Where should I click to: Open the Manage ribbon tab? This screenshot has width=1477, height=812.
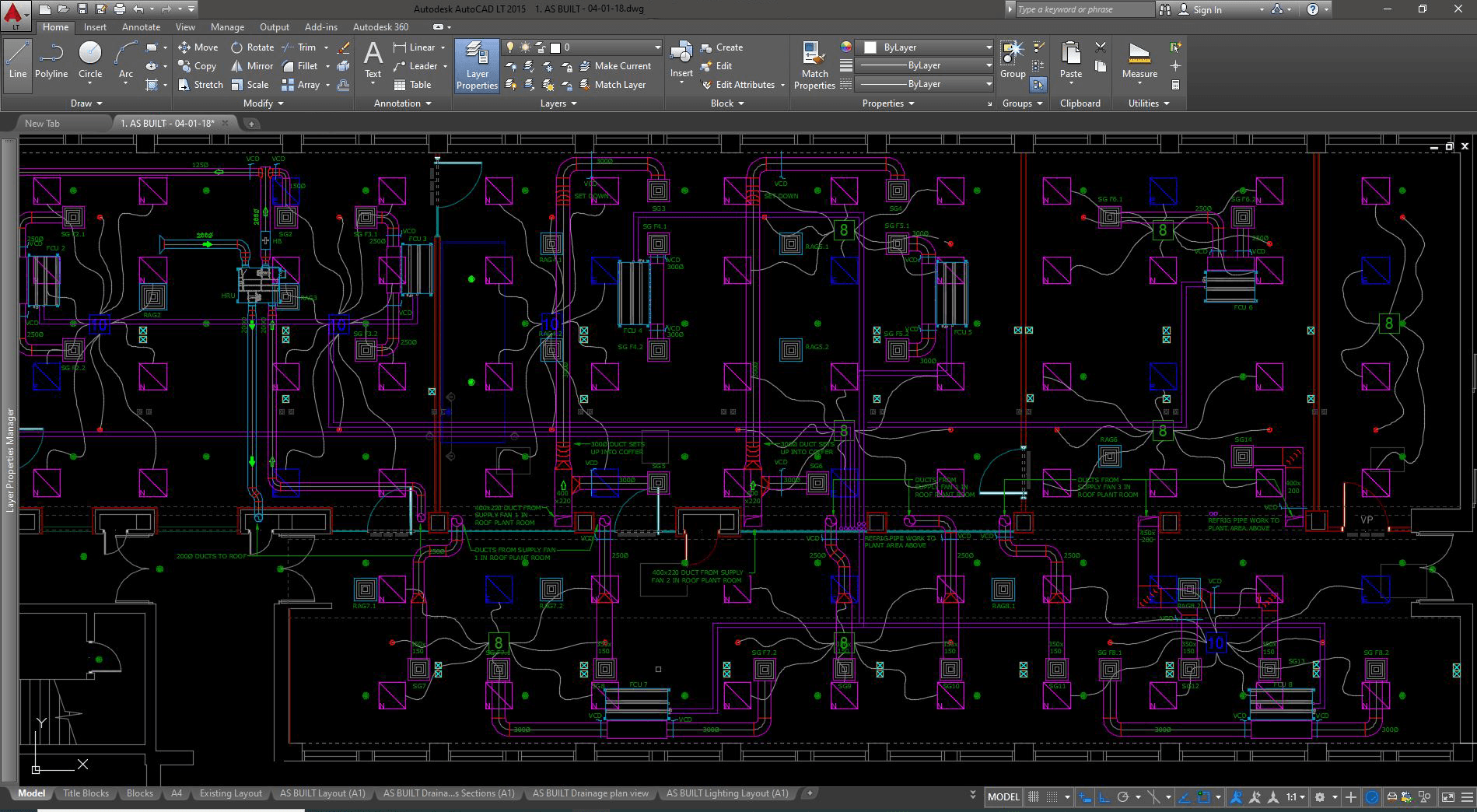pyautogui.click(x=227, y=27)
